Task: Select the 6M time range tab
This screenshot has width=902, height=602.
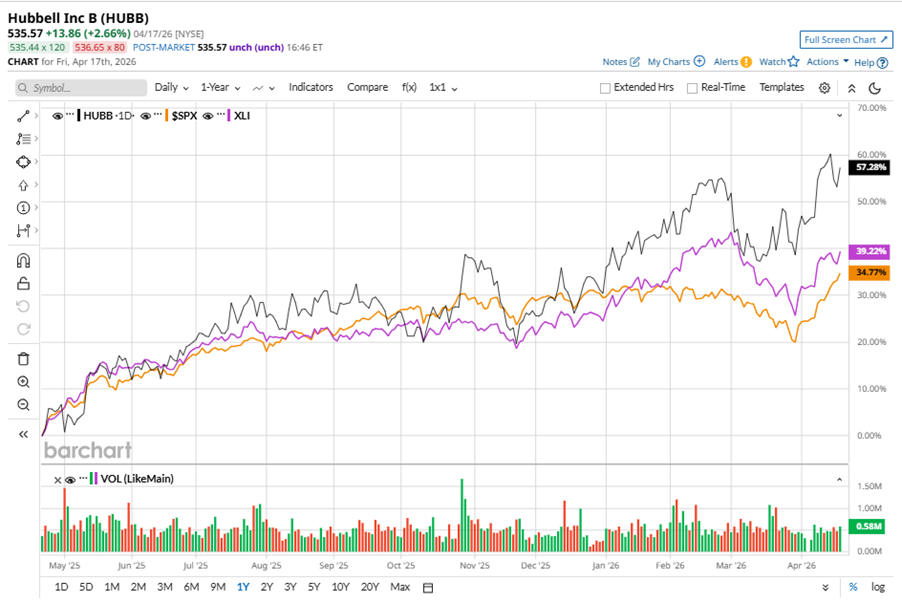Action: pos(190,587)
